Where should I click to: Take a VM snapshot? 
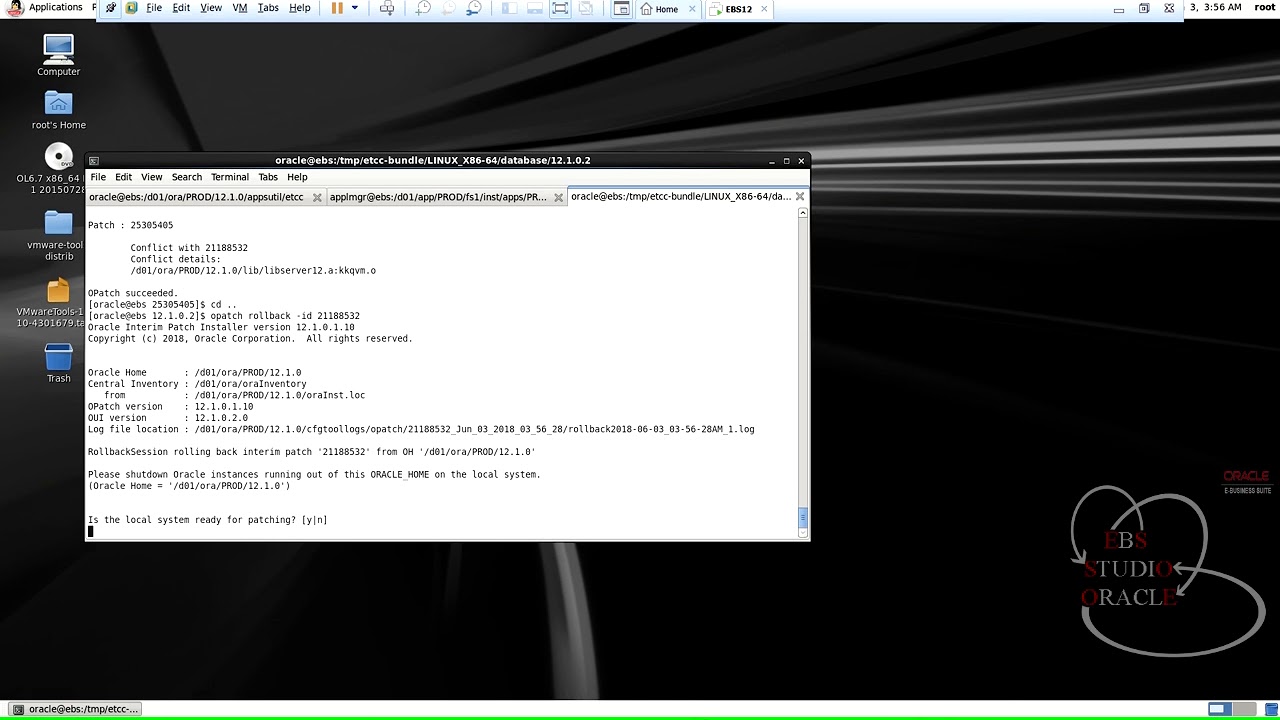point(423,8)
